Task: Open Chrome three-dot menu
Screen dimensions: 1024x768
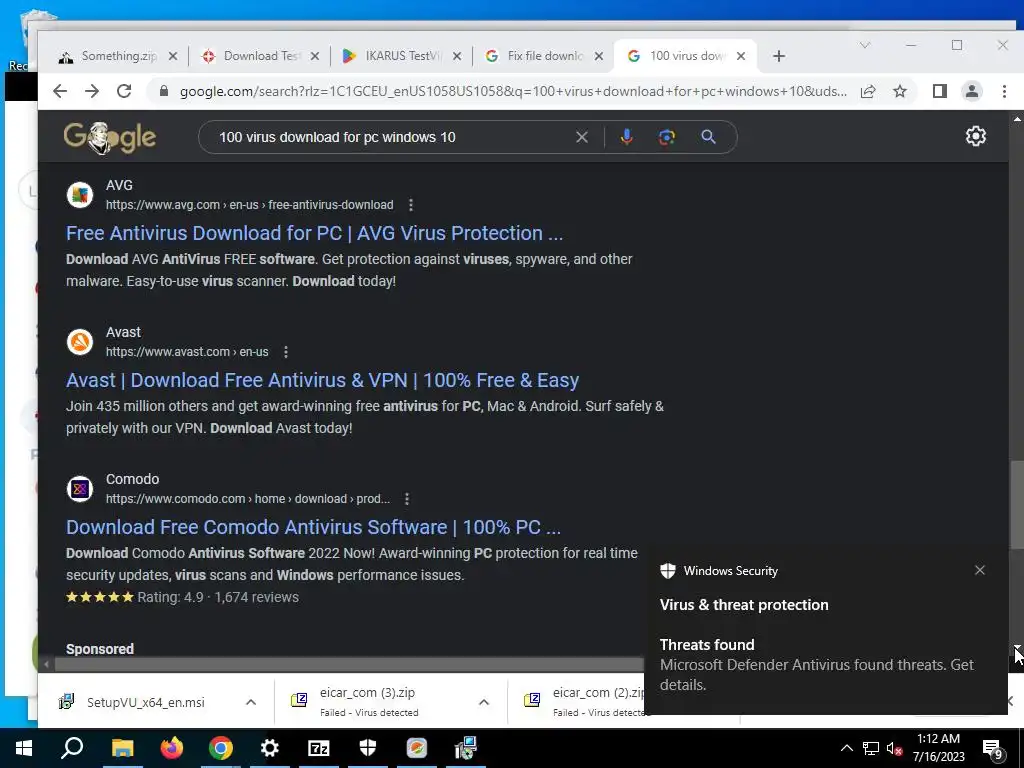Action: point(1004,91)
